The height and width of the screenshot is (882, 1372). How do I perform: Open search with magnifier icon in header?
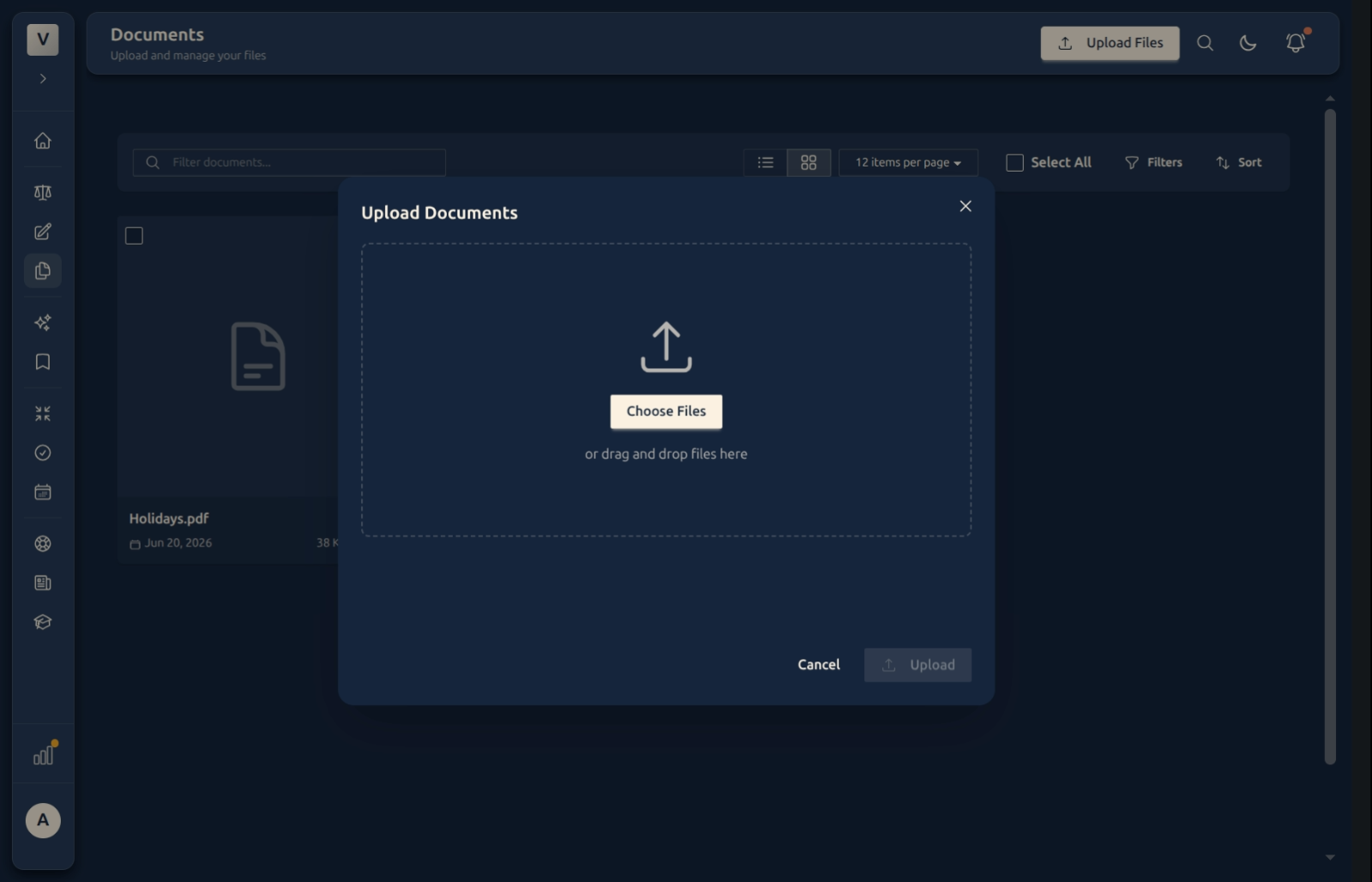(1205, 43)
